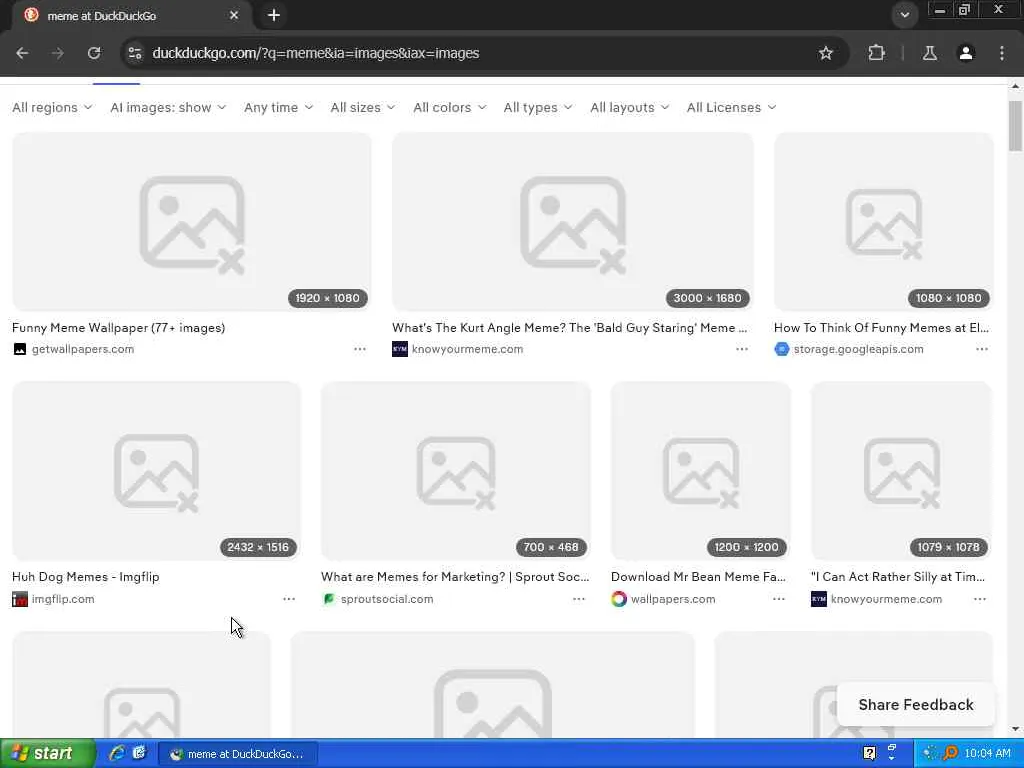
Task: Expand the All layouts filter
Action: pyautogui.click(x=630, y=107)
